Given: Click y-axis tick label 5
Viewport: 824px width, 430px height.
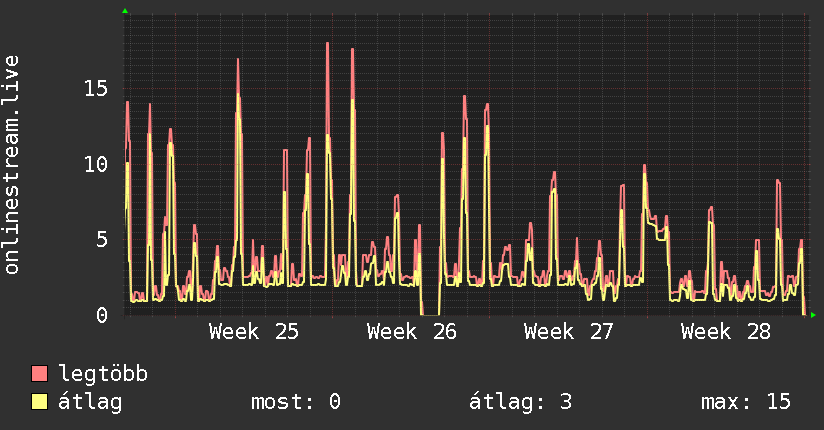Looking at the screenshot, I should click(102, 240).
